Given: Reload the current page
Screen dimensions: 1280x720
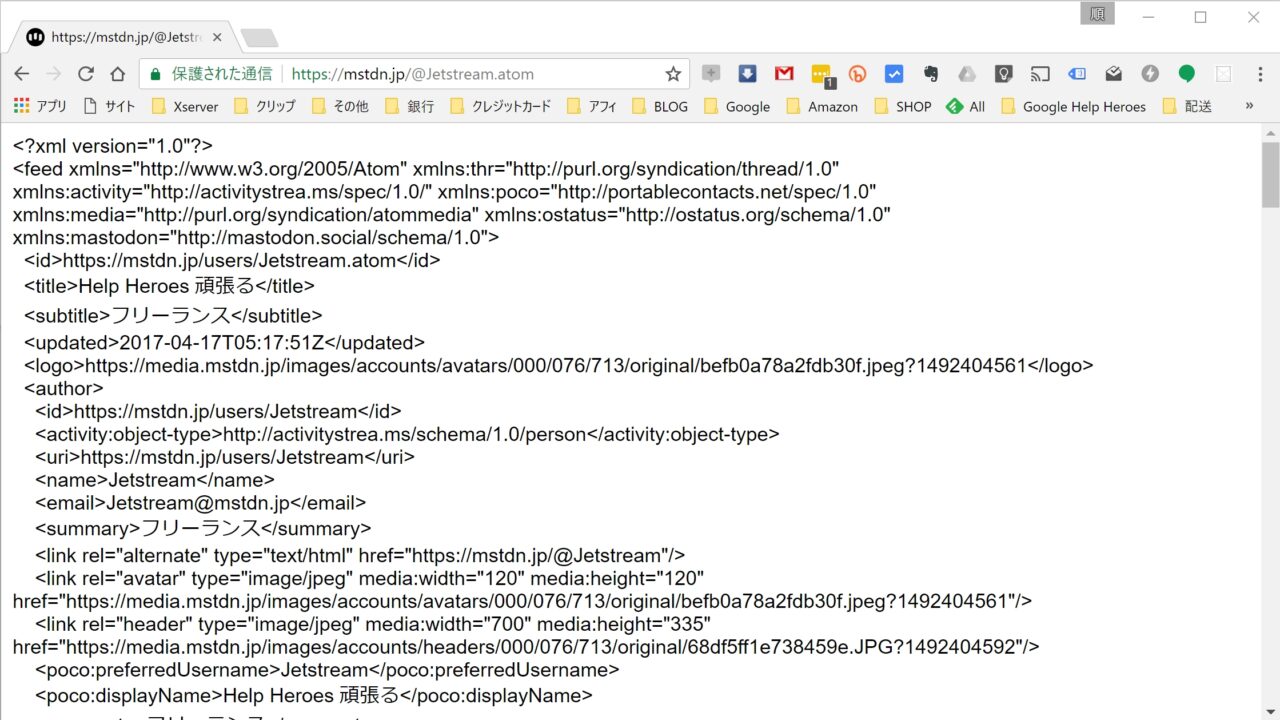Looking at the screenshot, I should pos(86,74).
